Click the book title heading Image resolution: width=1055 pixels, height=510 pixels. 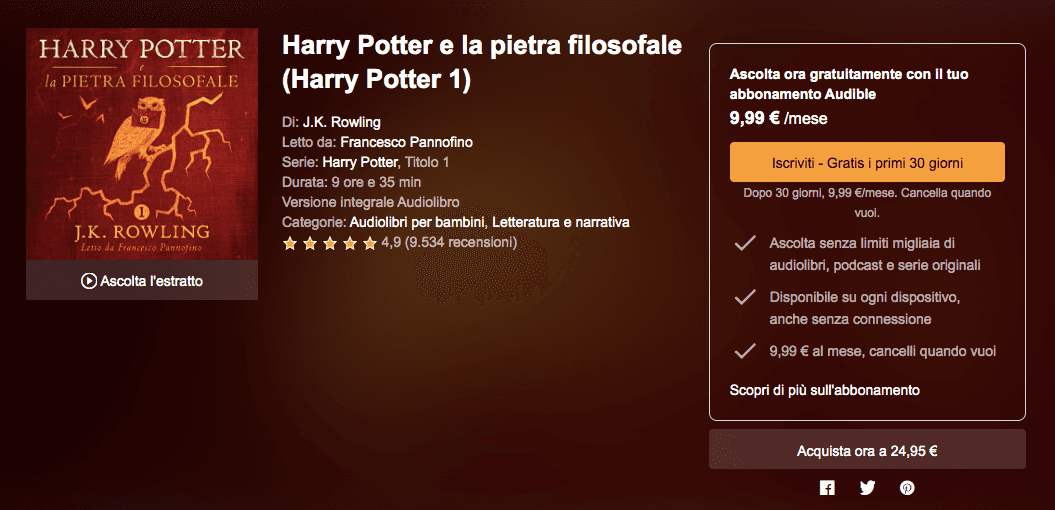click(x=482, y=62)
